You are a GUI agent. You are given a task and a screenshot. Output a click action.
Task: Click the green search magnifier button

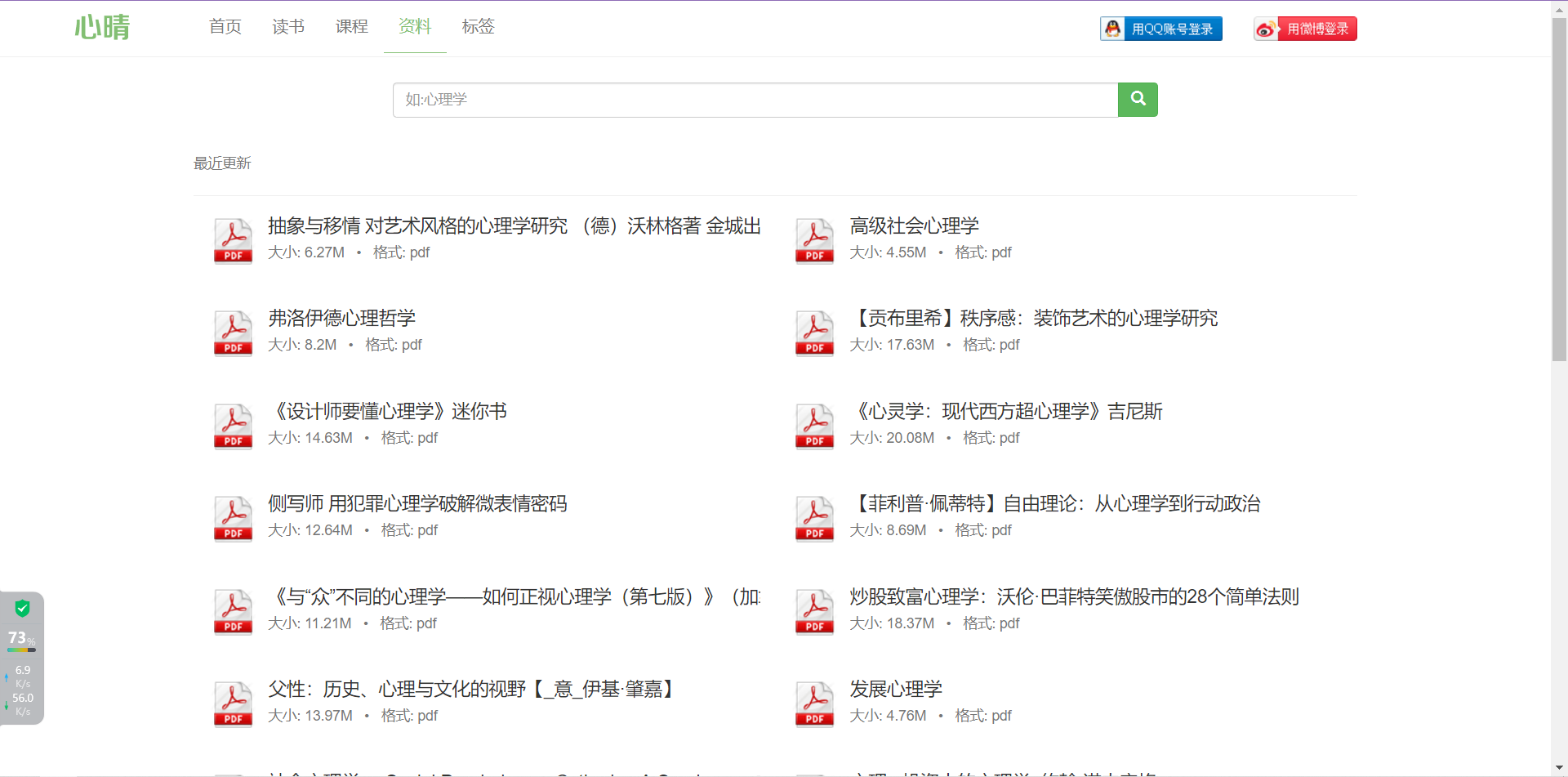(x=1138, y=100)
